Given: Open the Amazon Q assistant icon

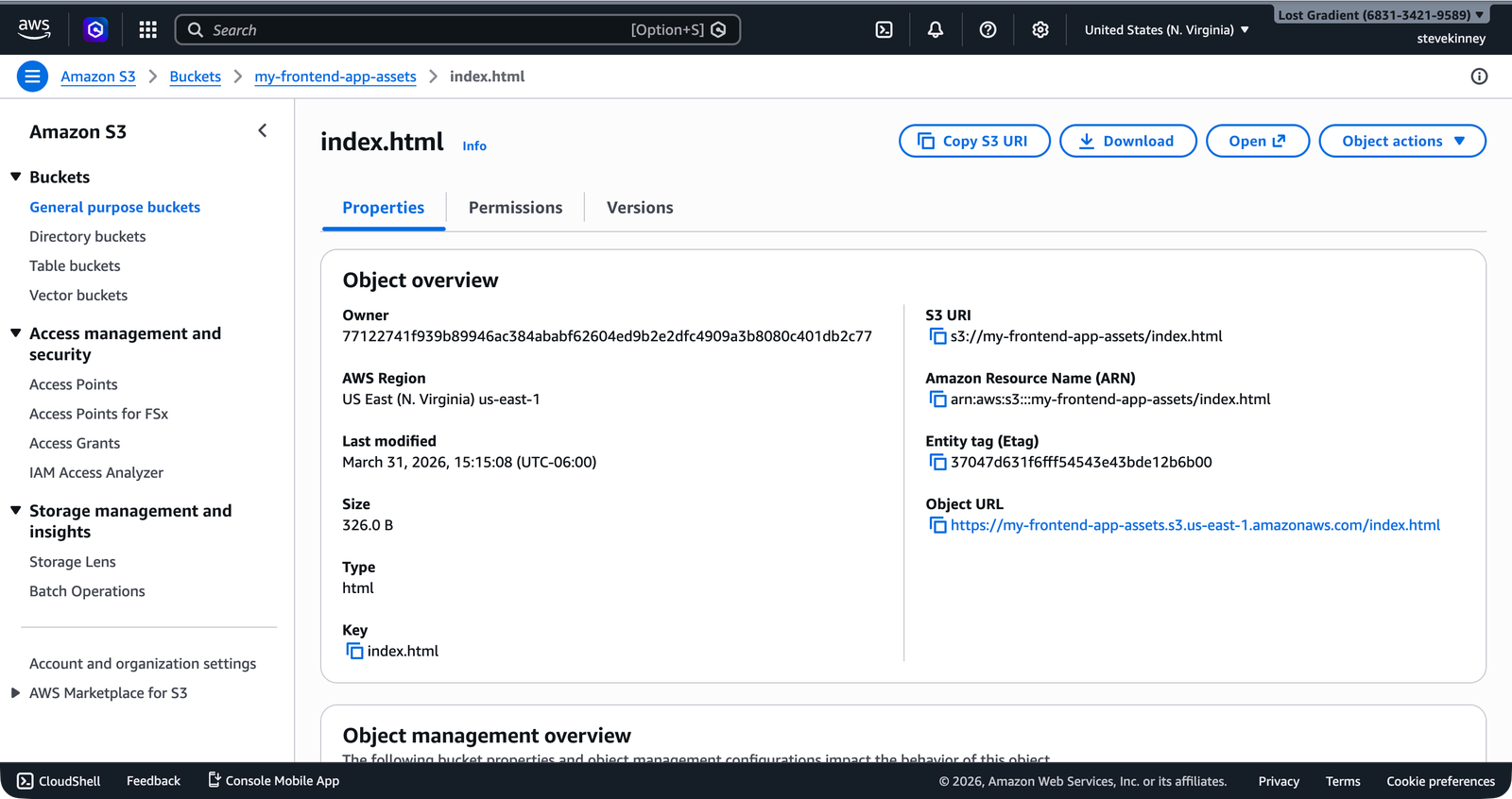Looking at the screenshot, I should click(x=95, y=30).
